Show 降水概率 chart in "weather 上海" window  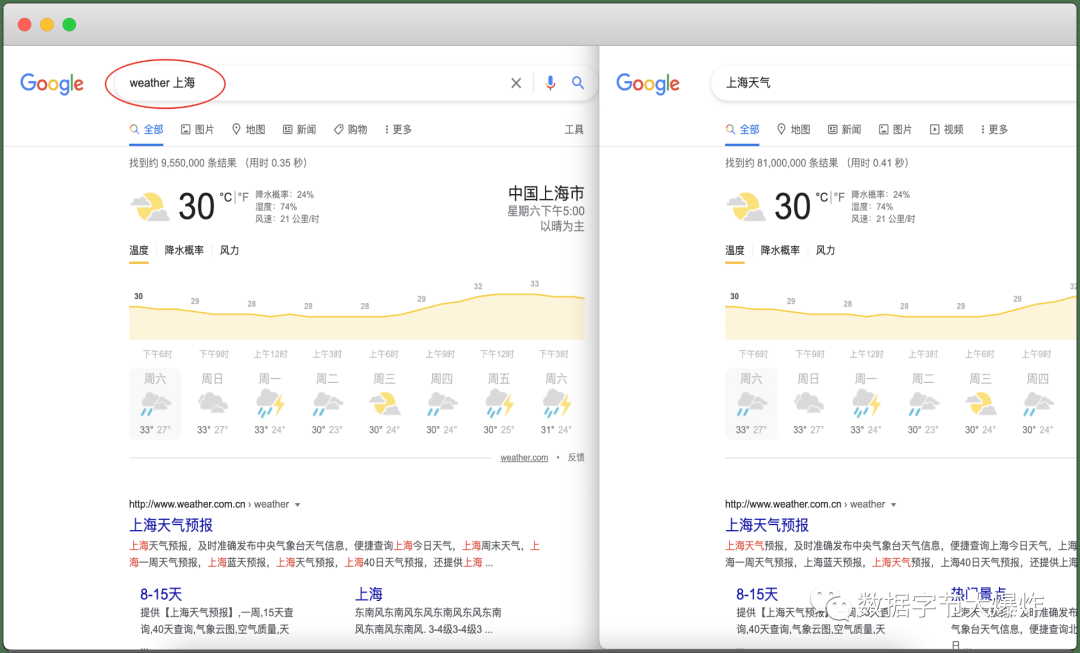coord(184,251)
